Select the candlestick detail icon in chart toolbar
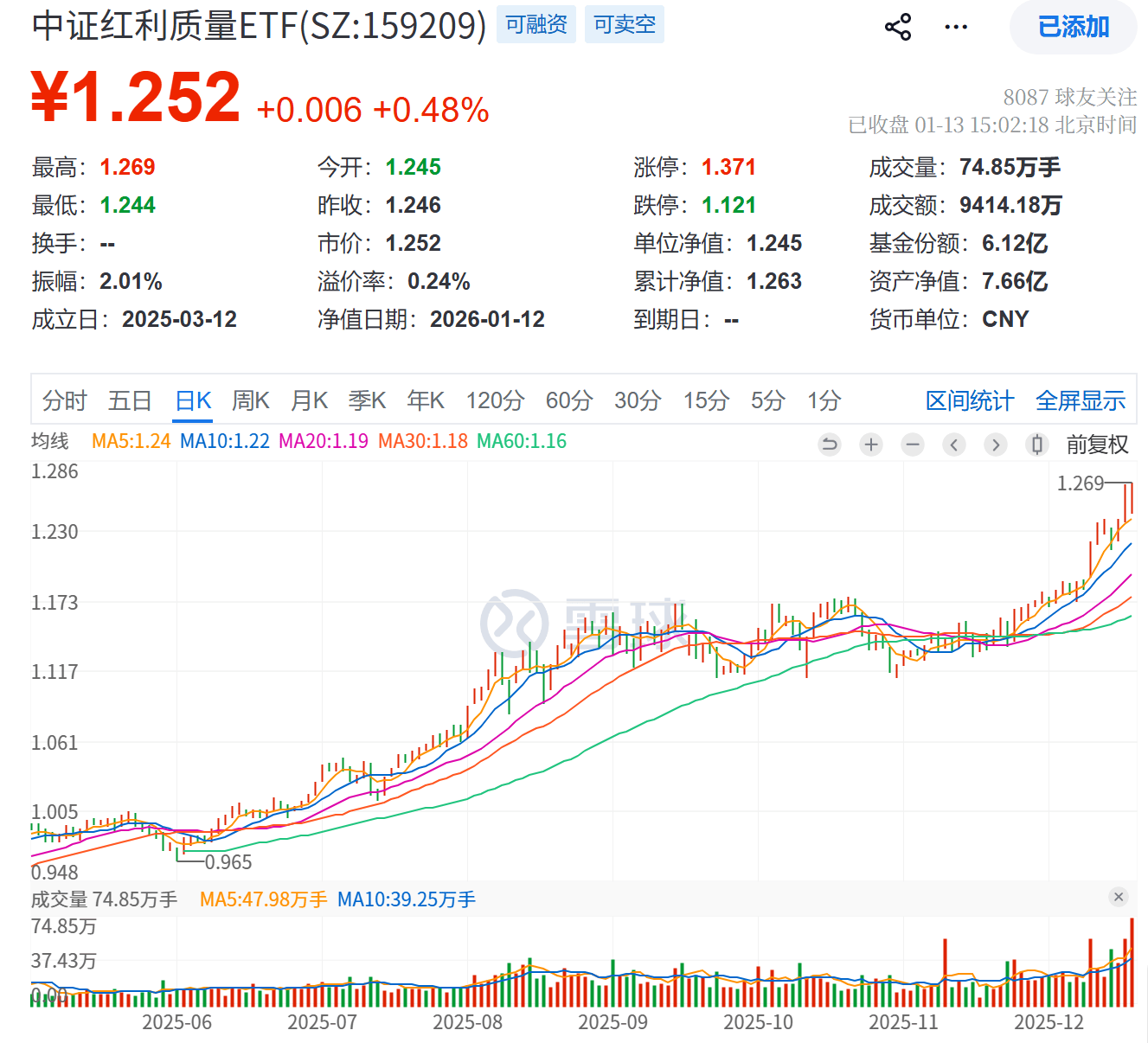The width and height of the screenshot is (1148, 1043). (x=1036, y=444)
